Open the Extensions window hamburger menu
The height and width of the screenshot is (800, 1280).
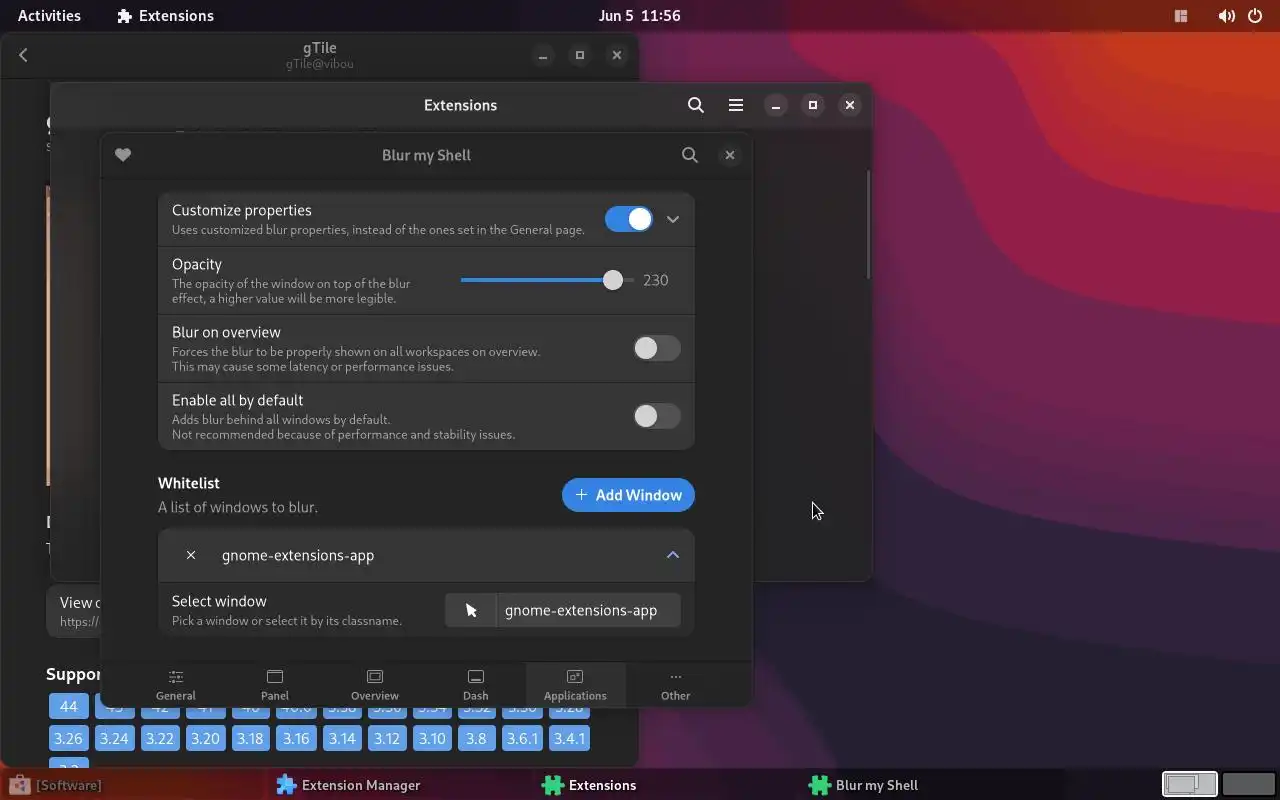(x=736, y=105)
